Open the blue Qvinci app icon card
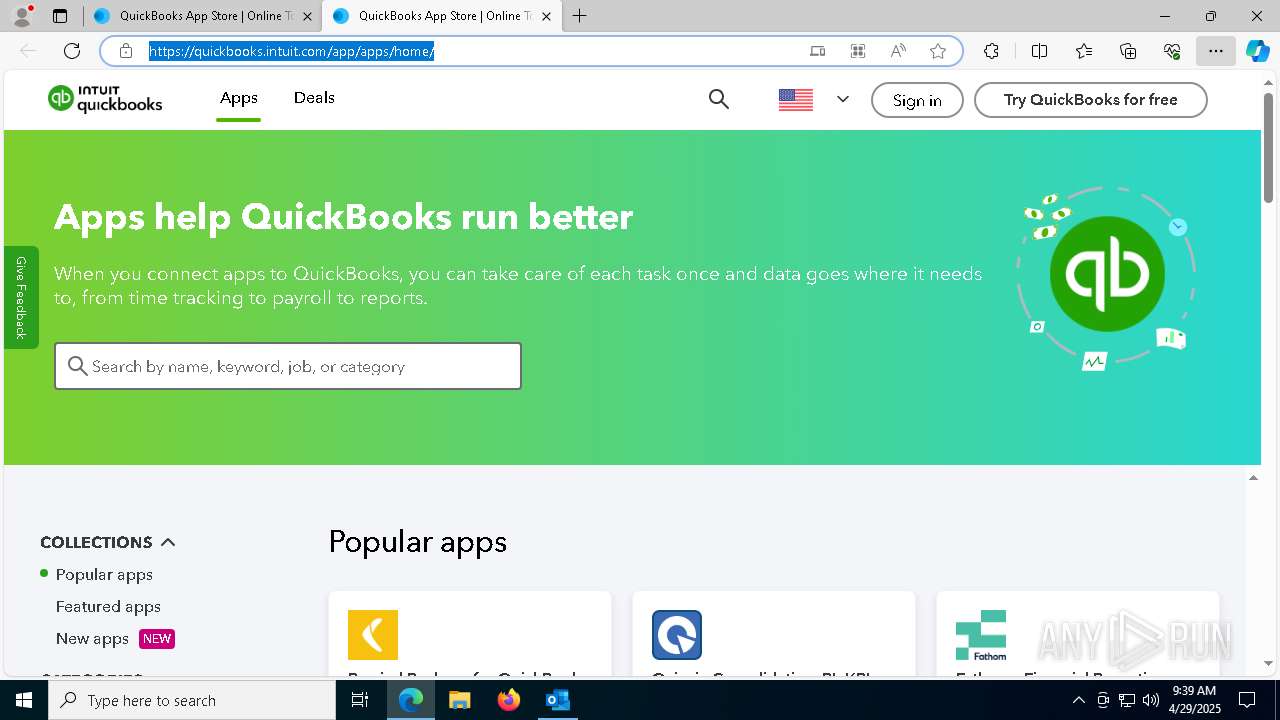Image resolution: width=1280 pixels, height=720 pixels. coord(677,635)
